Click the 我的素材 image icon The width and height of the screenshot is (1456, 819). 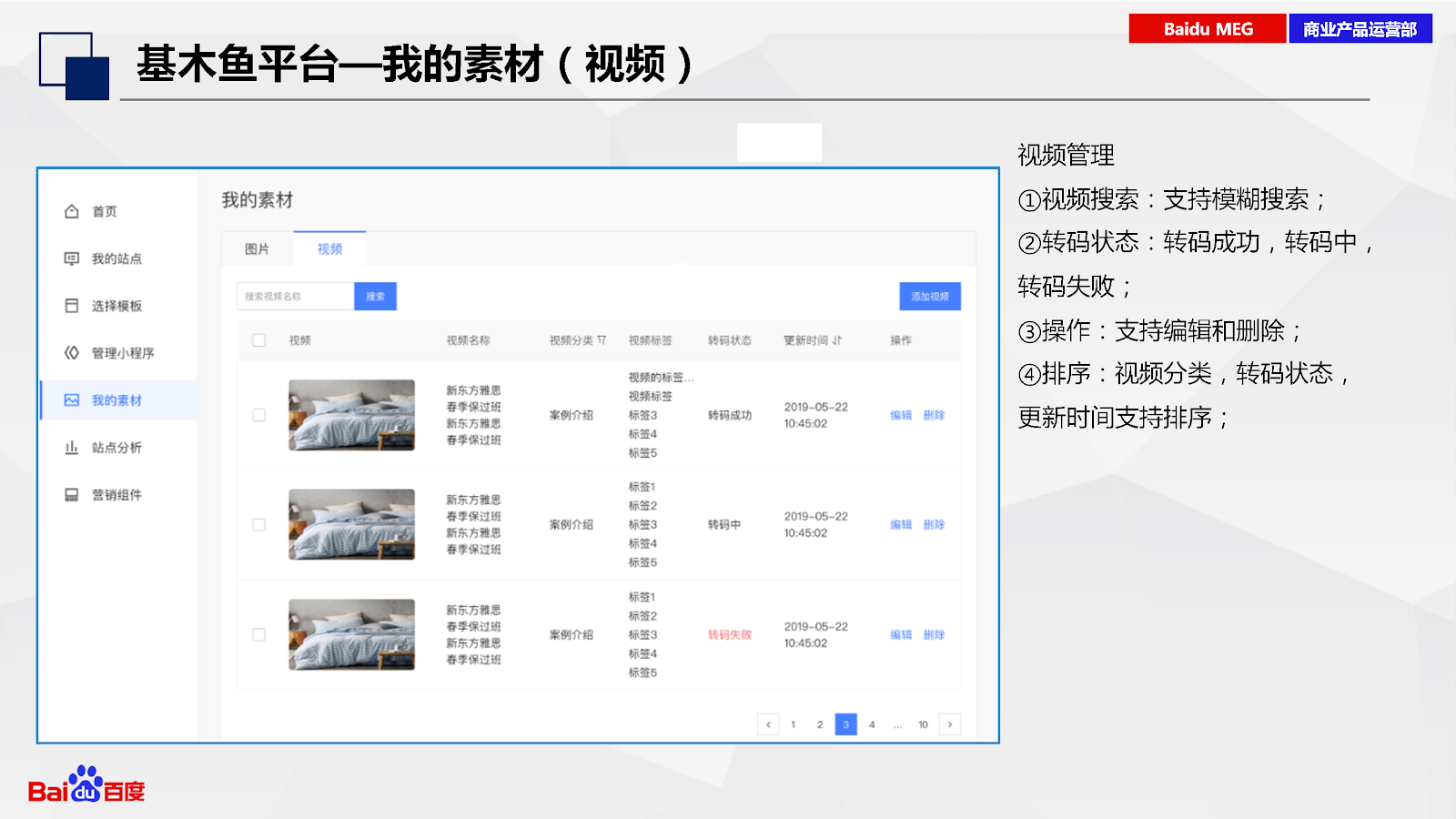pyautogui.click(x=72, y=400)
